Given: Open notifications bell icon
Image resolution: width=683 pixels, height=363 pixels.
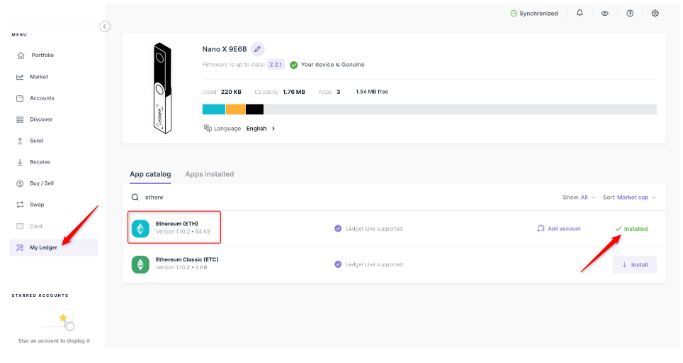Looking at the screenshot, I should tap(580, 13).
